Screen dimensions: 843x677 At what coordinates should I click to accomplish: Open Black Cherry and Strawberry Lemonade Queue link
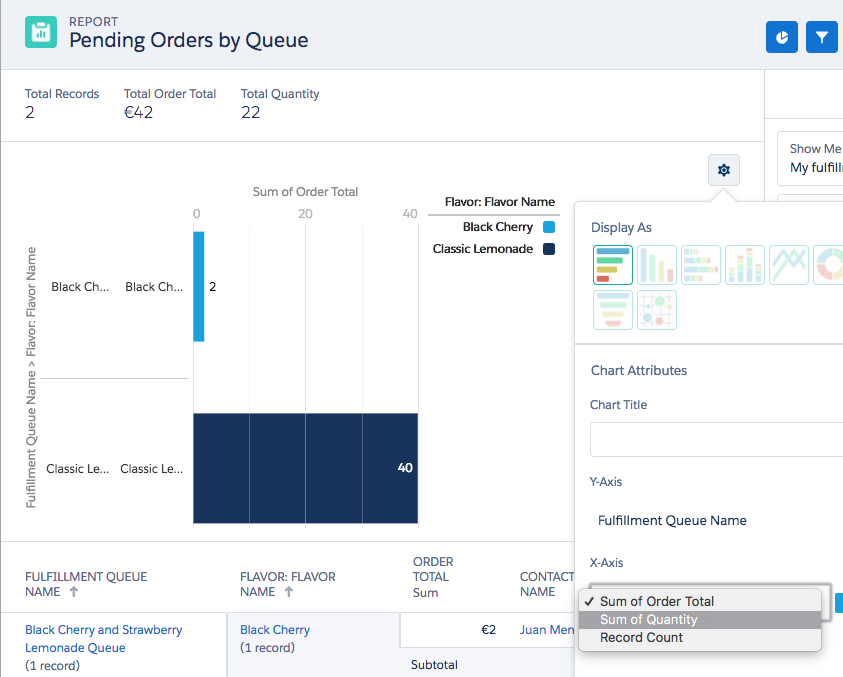[104, 639]
